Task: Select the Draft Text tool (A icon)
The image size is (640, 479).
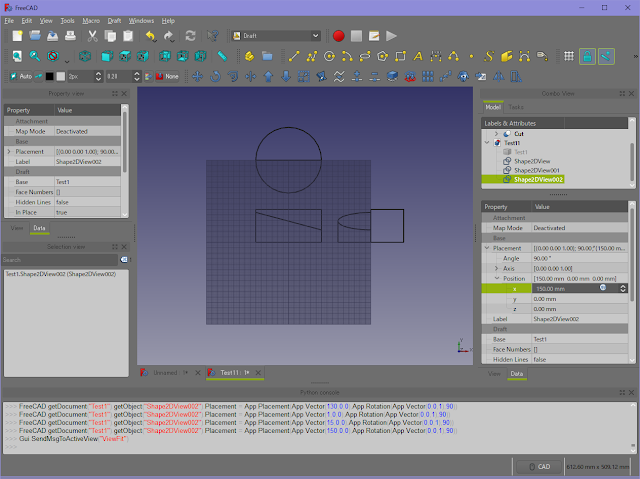Action: [419, 56]
